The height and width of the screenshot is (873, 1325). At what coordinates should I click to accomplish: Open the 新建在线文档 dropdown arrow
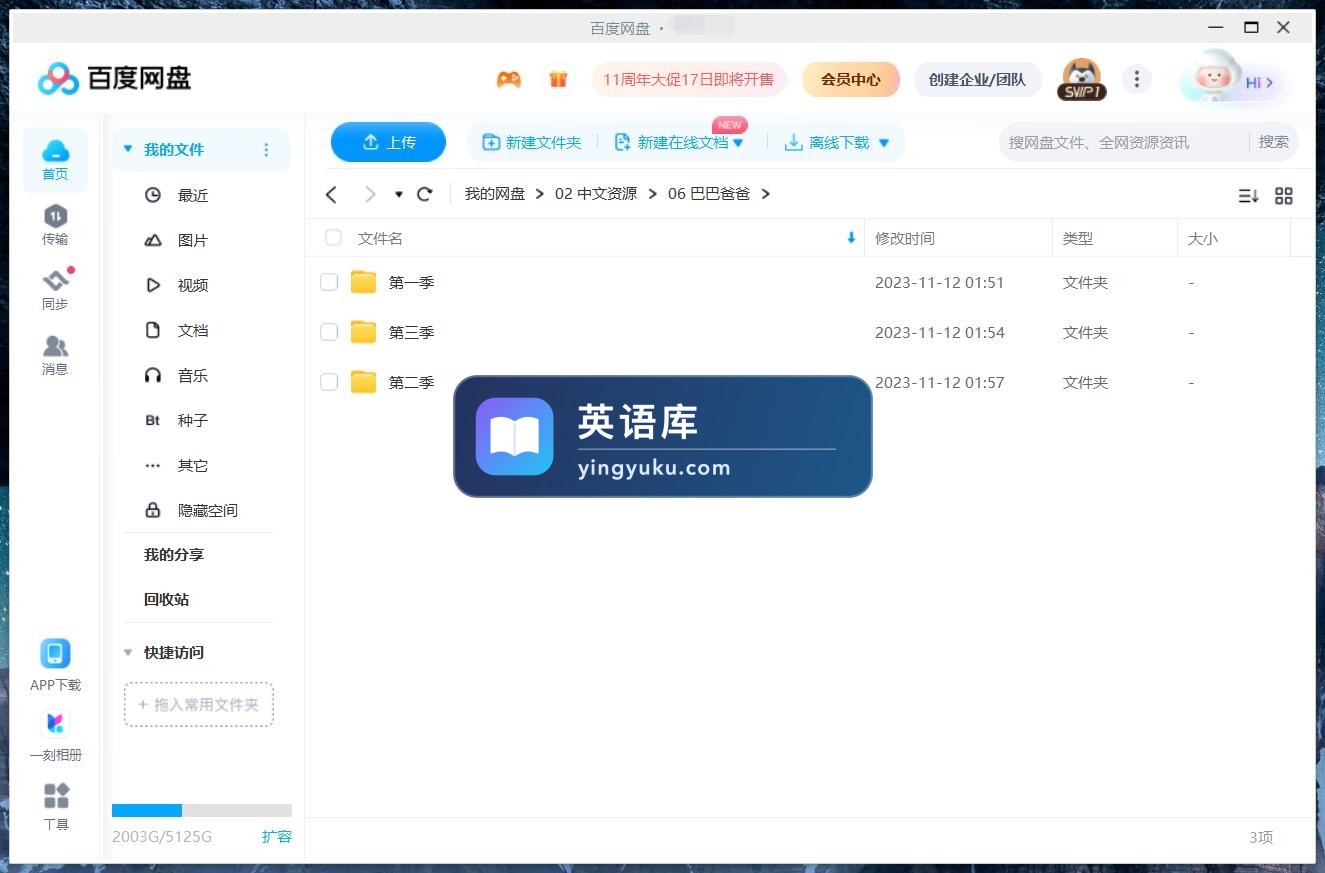(x=738, y=143)
